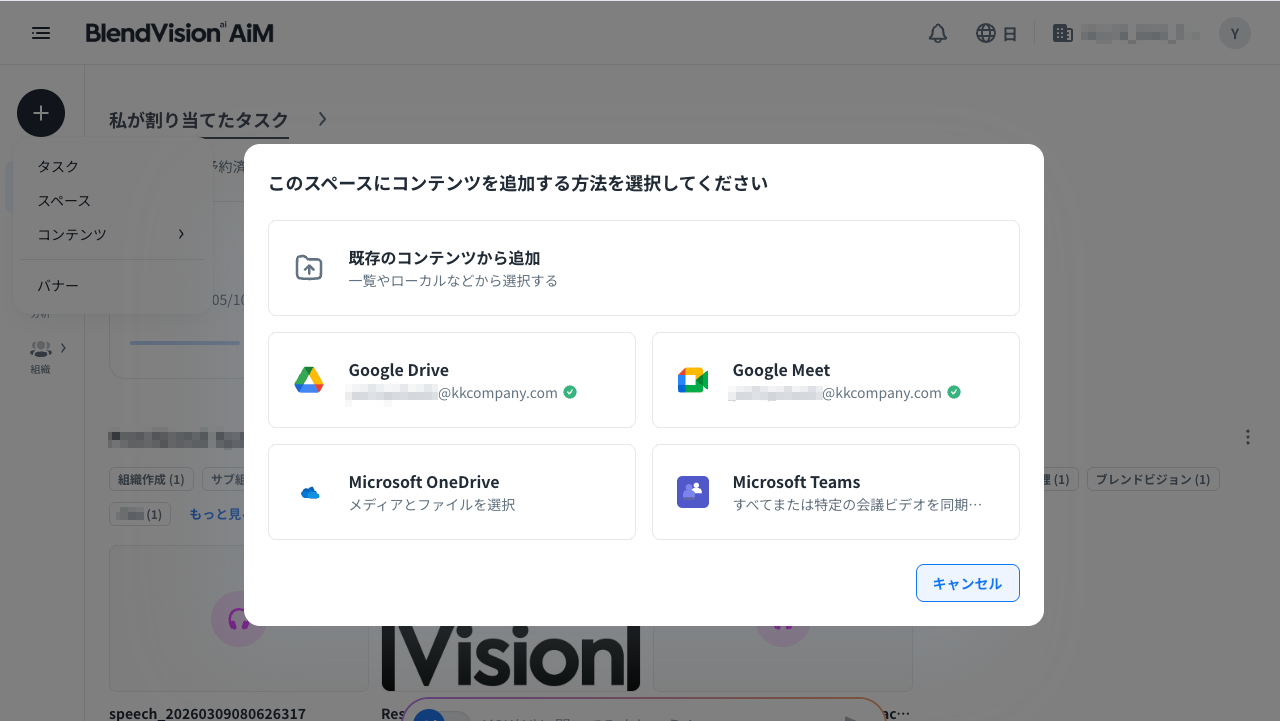The image size is (1280, 721).
Task: Click the folder upload icon
Action: [x=309, y=268]
